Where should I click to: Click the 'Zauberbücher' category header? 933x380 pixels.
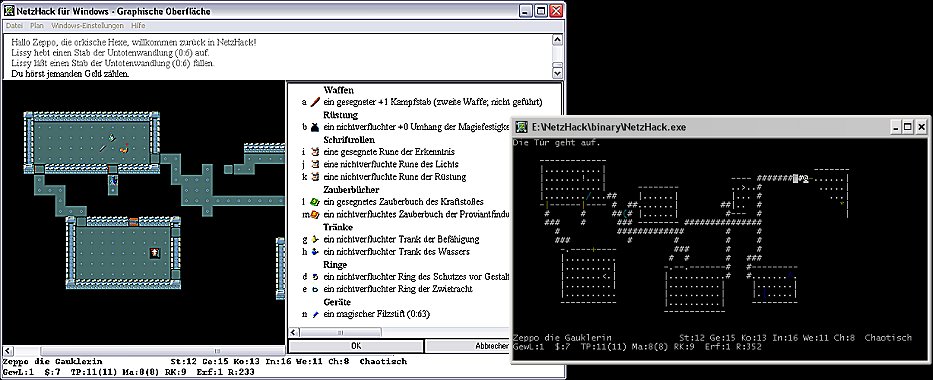(x=351, y=189)
